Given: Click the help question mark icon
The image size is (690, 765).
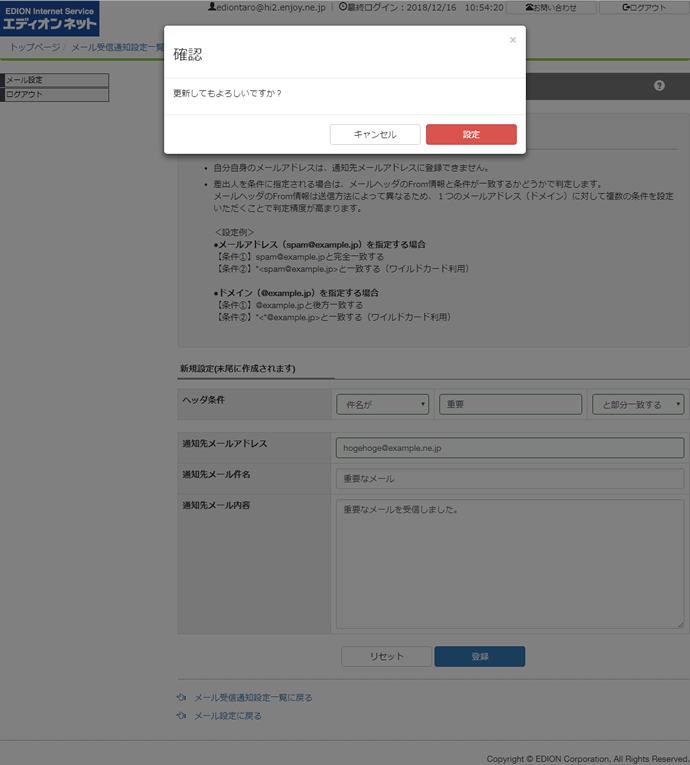Looking at the screenshot, I should [659, 86].
